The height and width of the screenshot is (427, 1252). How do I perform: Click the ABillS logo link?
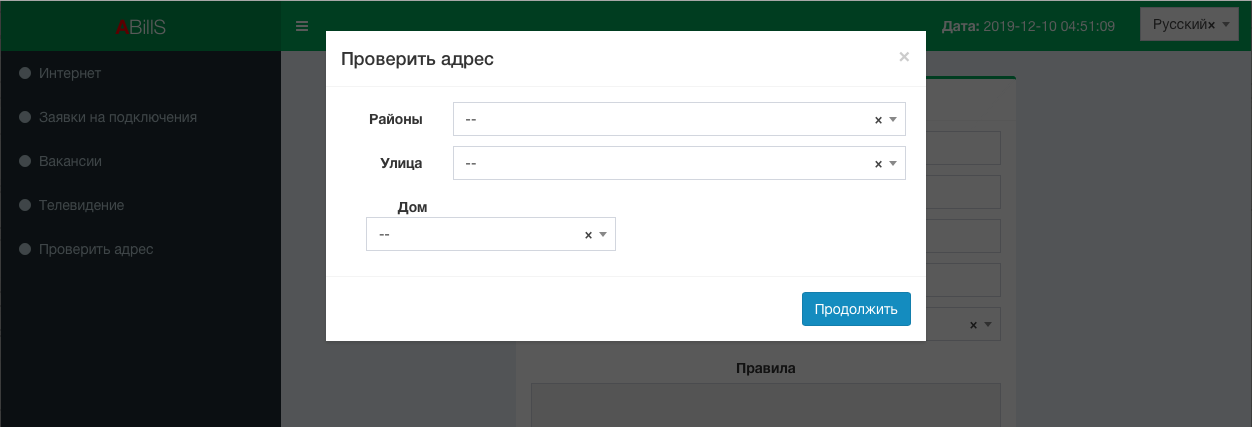pyautogui.click(x=140, y=27)
